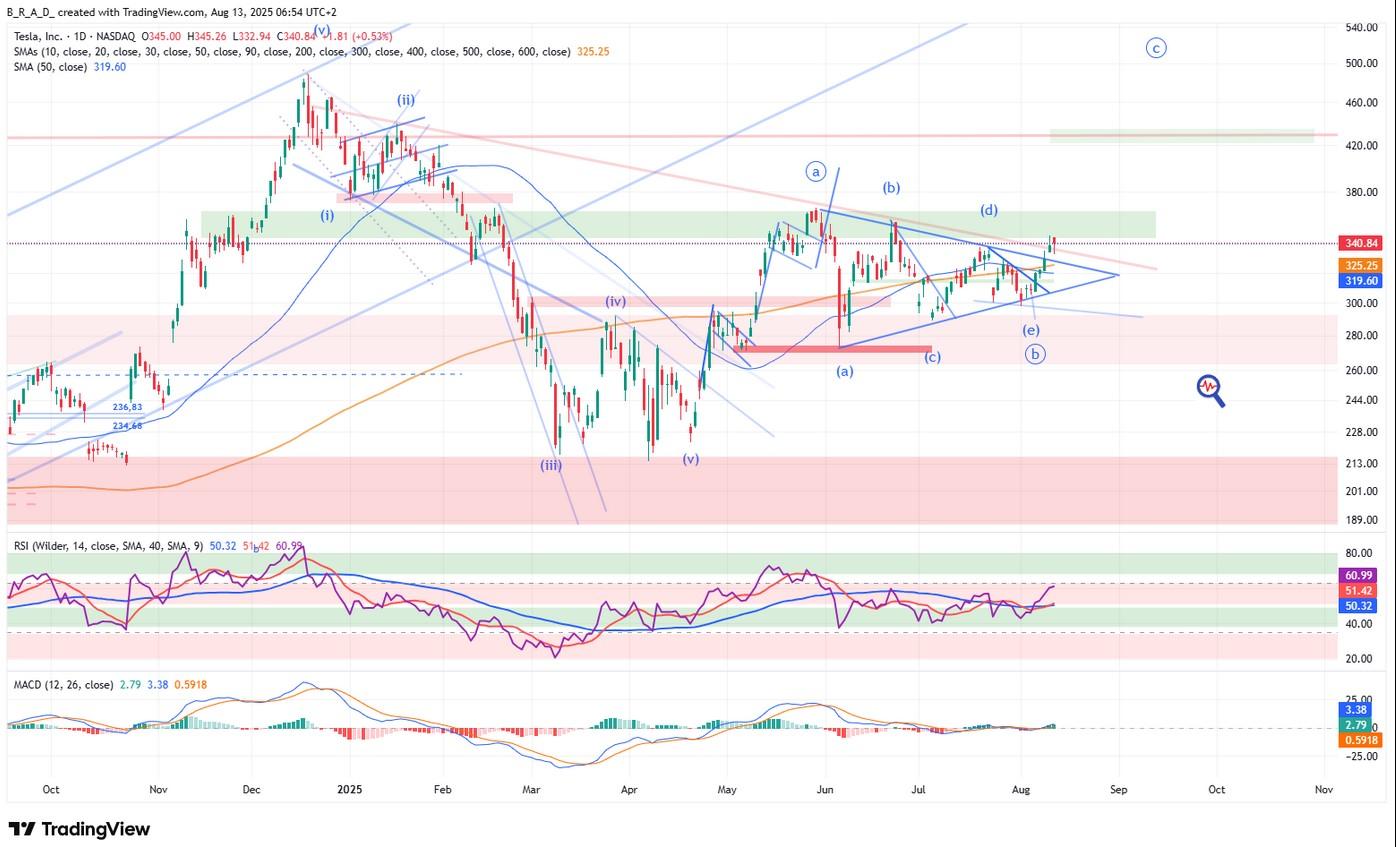
Task: Click the 380.00 price scale value
Action: coord(1361,193)
